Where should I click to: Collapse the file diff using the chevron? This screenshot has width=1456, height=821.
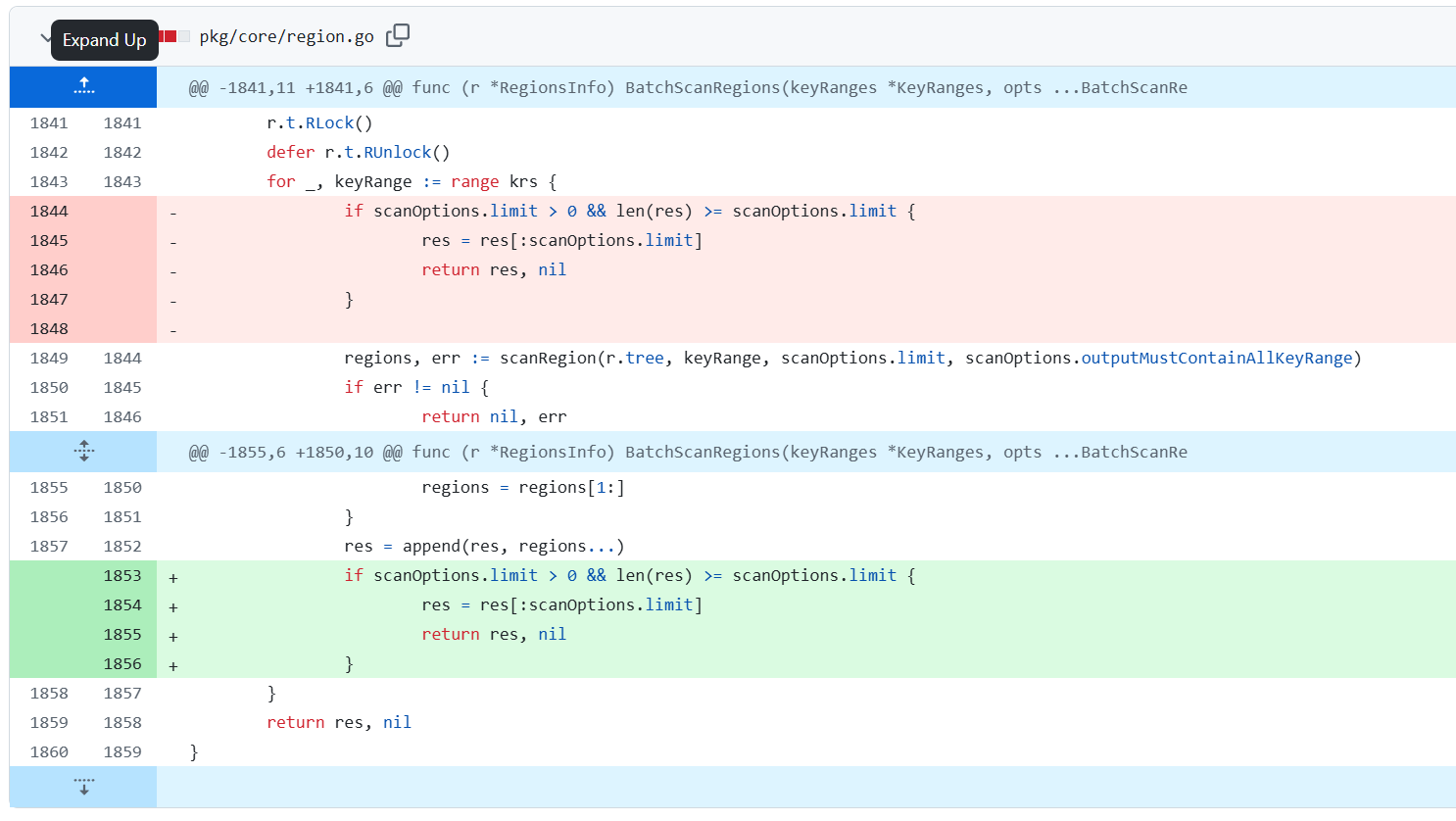[44, 38]
